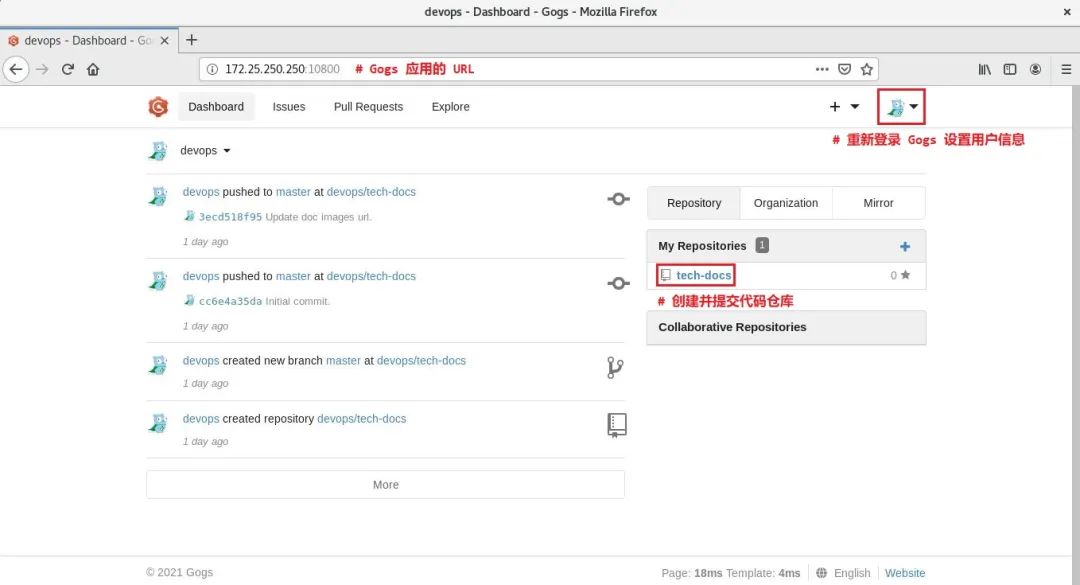Open the Dashboard nav item
Viewport: 1080px width, 585px height.
(x=216, y=107)
